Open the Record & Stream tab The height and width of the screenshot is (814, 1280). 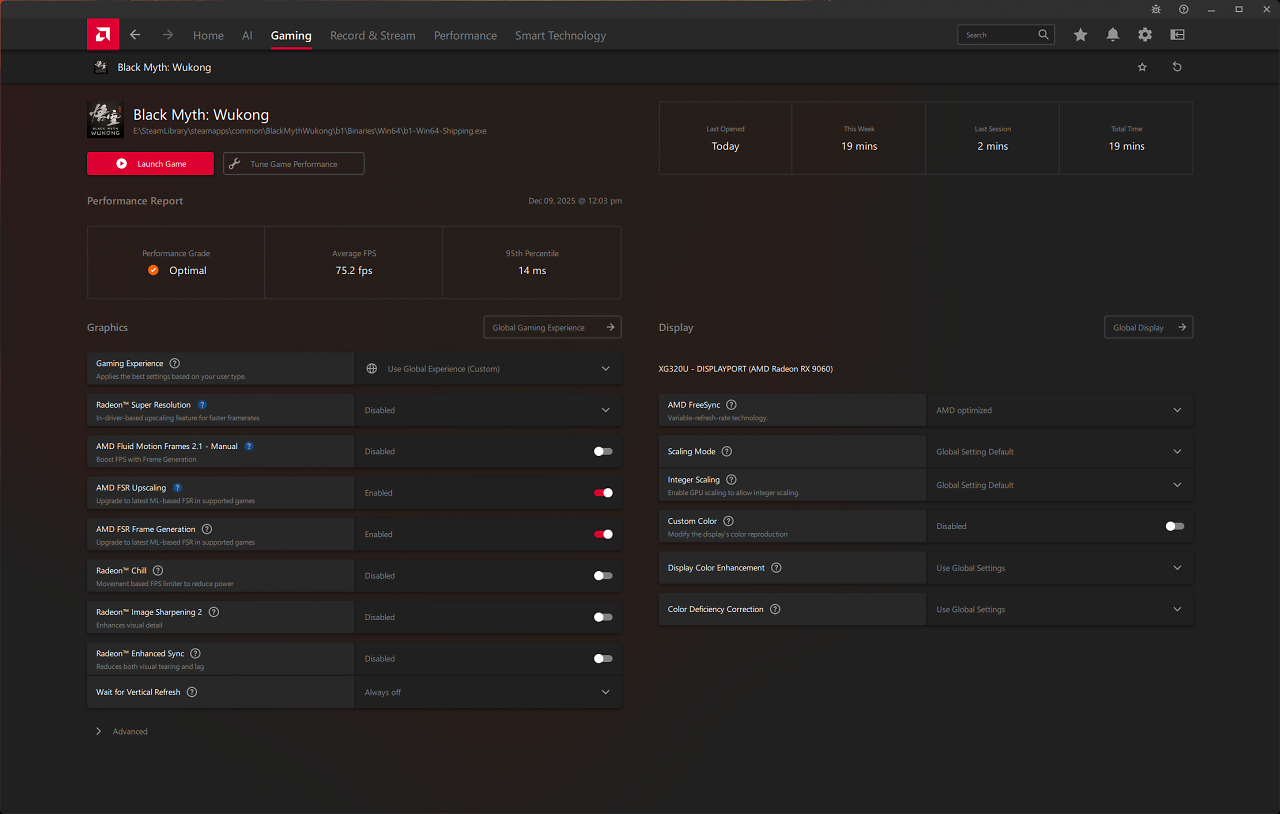[x=373, y=35]
